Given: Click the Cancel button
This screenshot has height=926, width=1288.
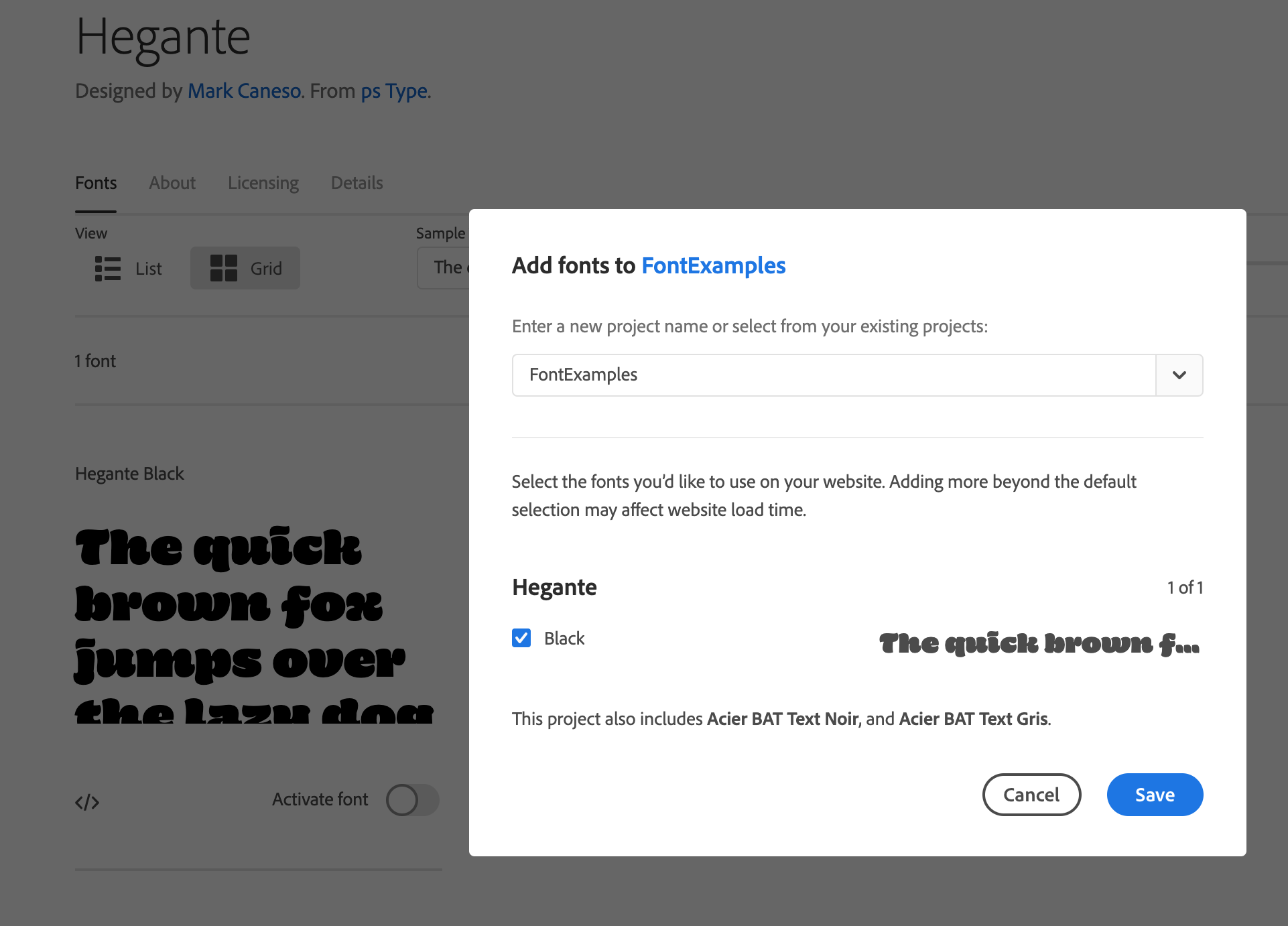Looking at the screenshot, I should [1031, 795].
